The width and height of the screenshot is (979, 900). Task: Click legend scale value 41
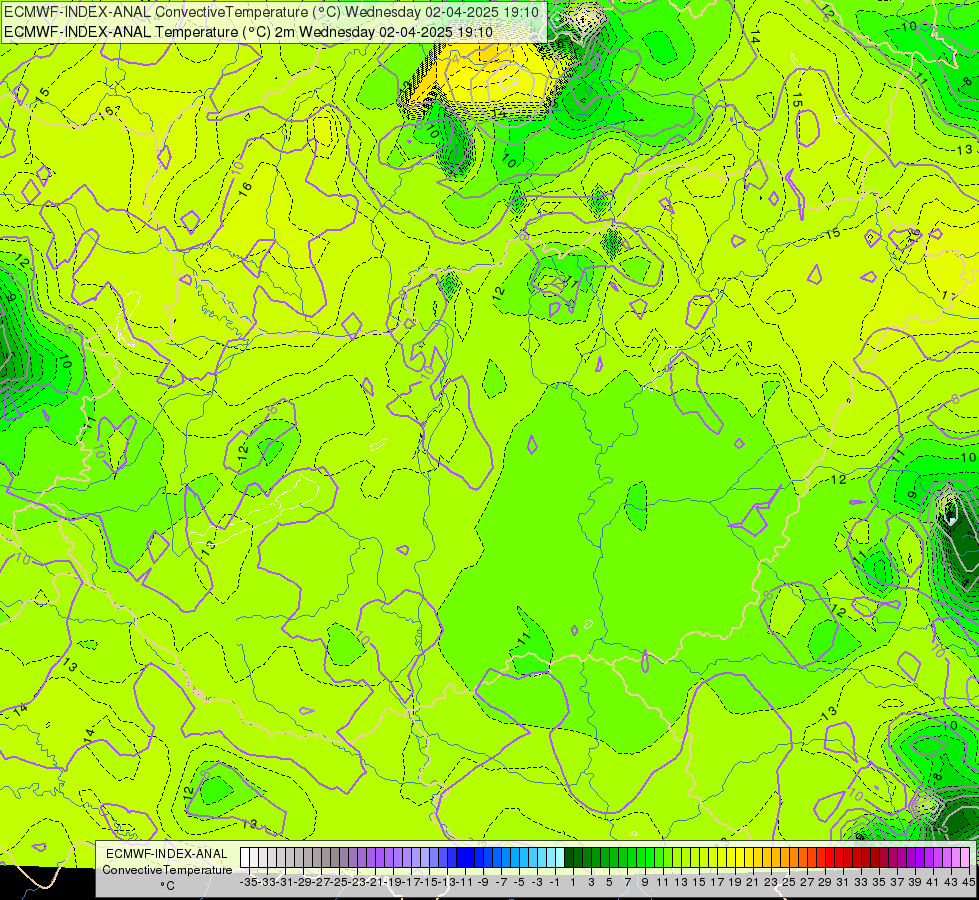pyautogui.click(x=933, y=883)
